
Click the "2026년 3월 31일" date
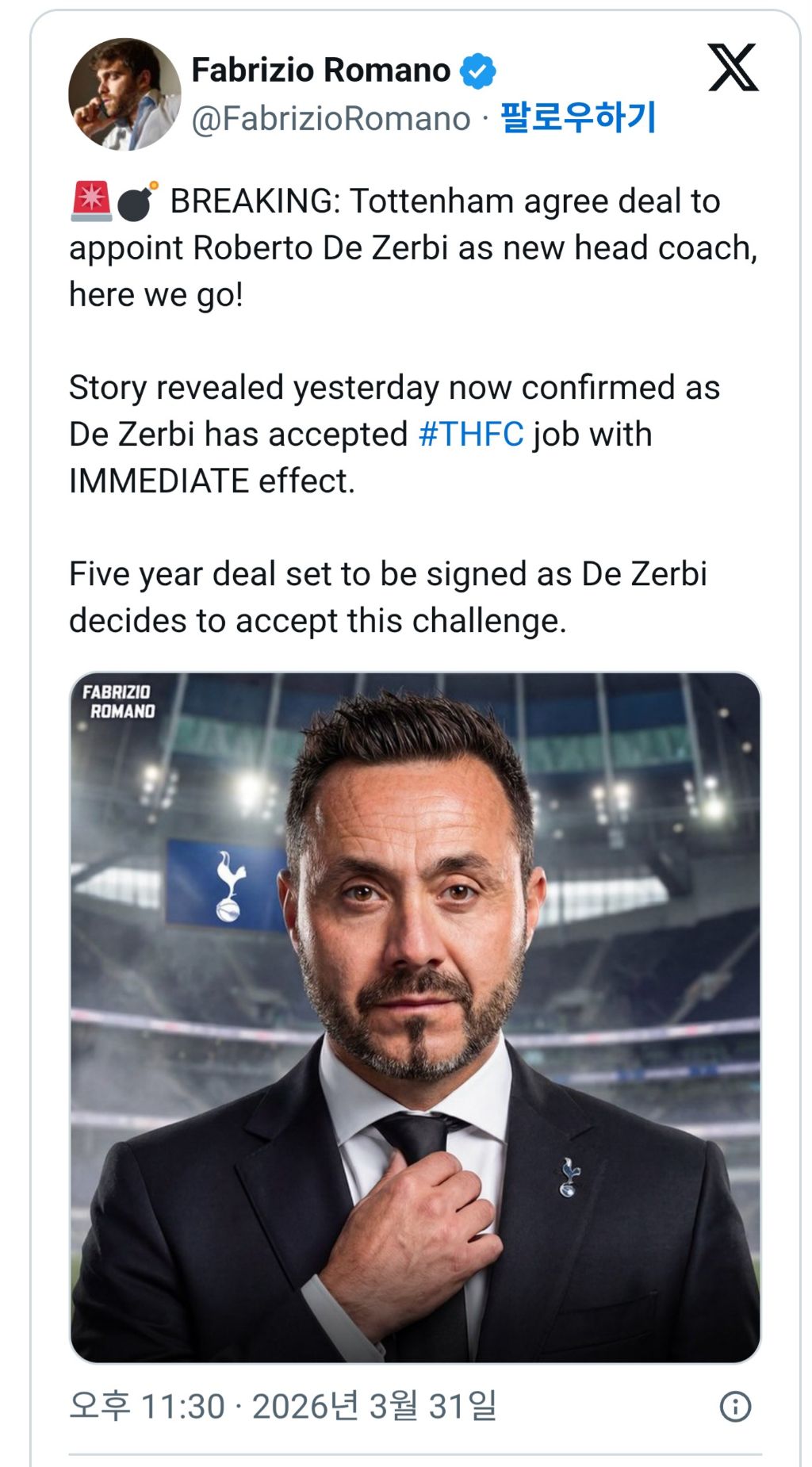tap(374, 1406)
